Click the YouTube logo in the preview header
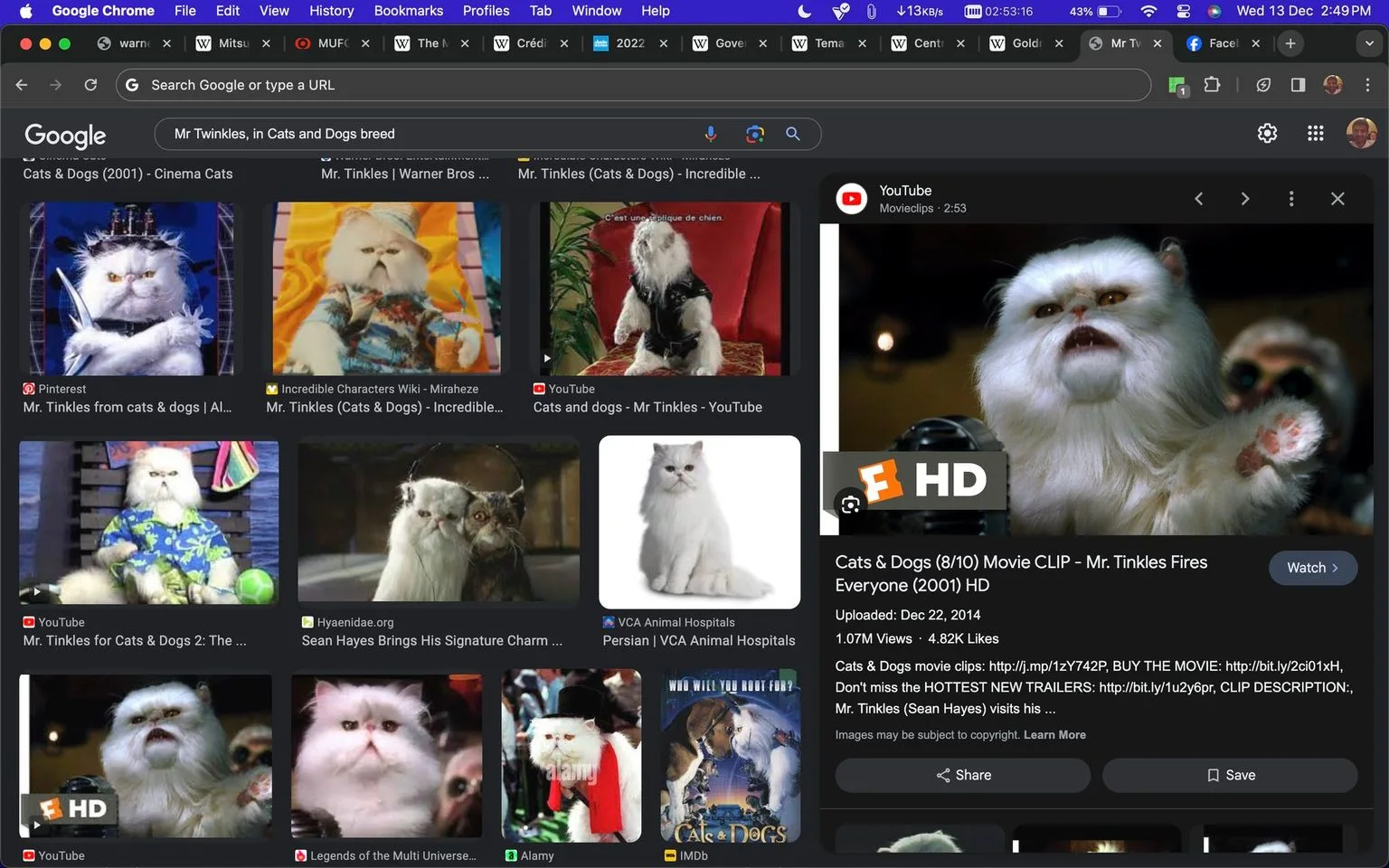 (852, 199)
